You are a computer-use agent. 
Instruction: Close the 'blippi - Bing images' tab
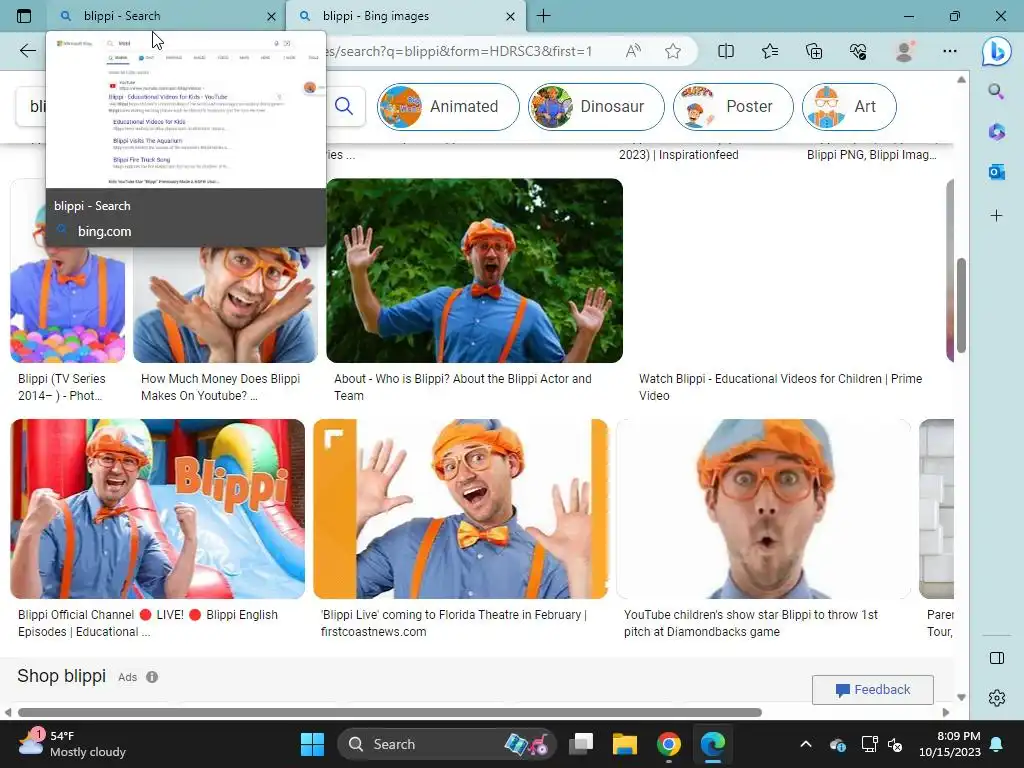pos(511,16)
